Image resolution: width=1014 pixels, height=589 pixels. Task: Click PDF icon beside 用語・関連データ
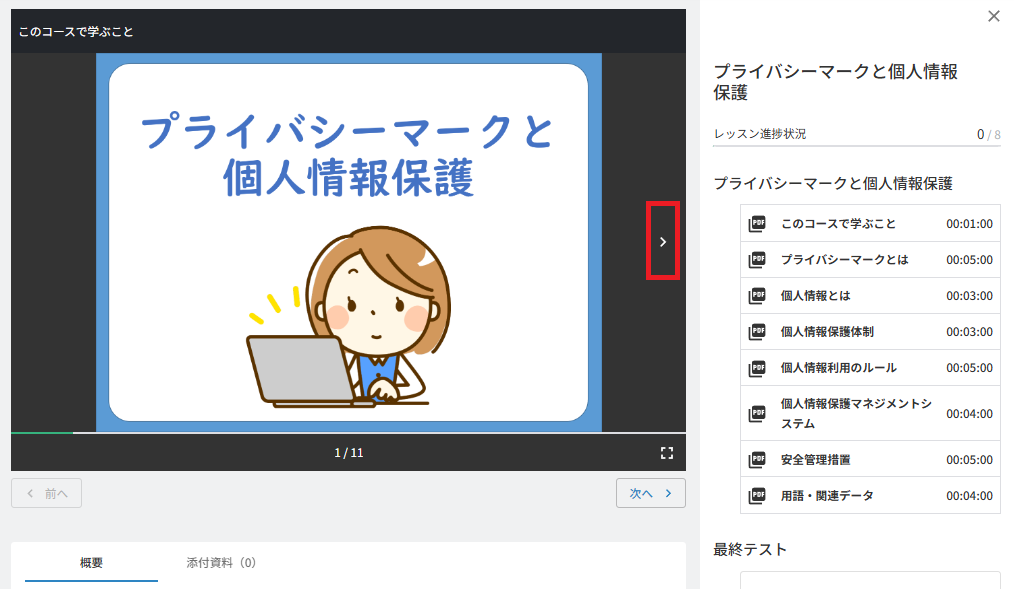tap(757, 496)
